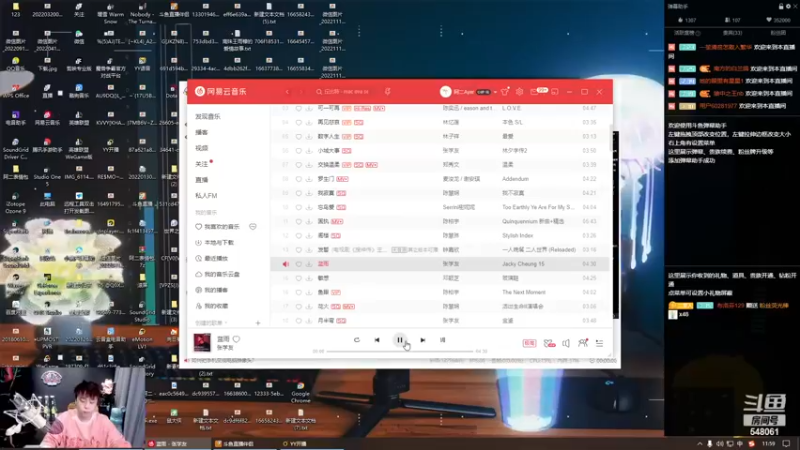Like the song 罗生门
The height and width of the screenshot is (450, 800).
(298, 179)
